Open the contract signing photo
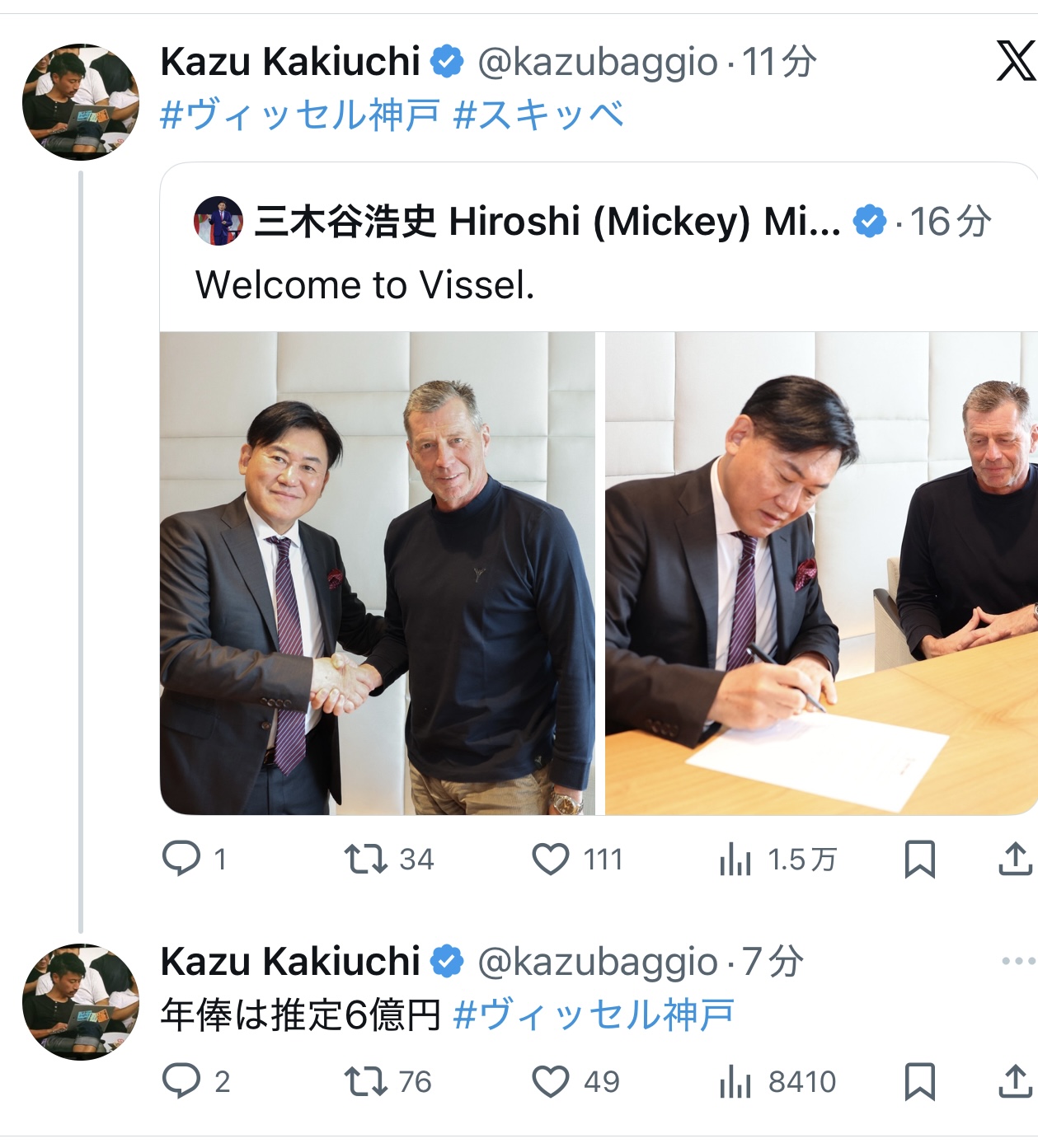1038x1148 pixels. (x=821, y=573)
